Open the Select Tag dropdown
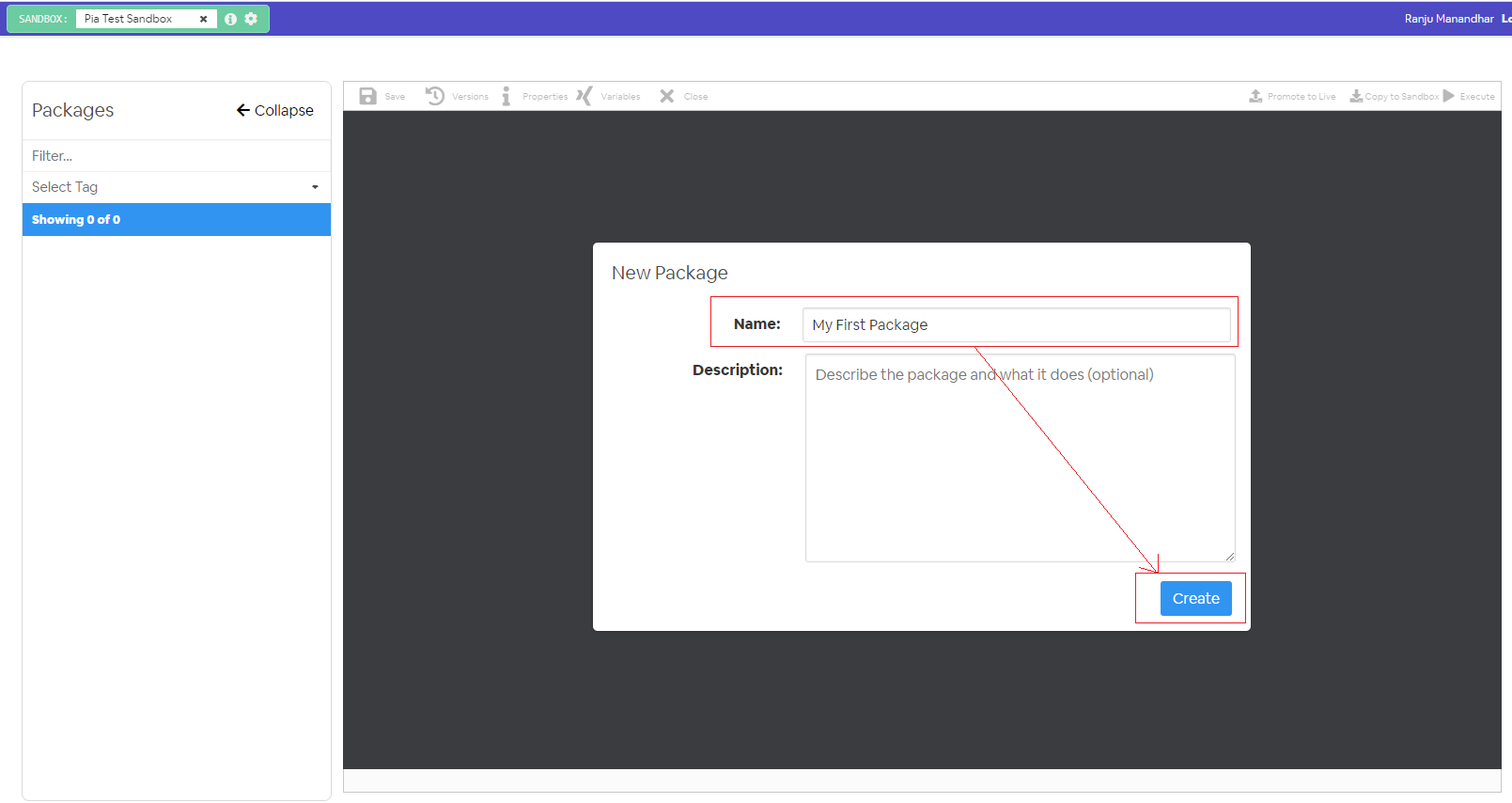 tap(177, 187)
